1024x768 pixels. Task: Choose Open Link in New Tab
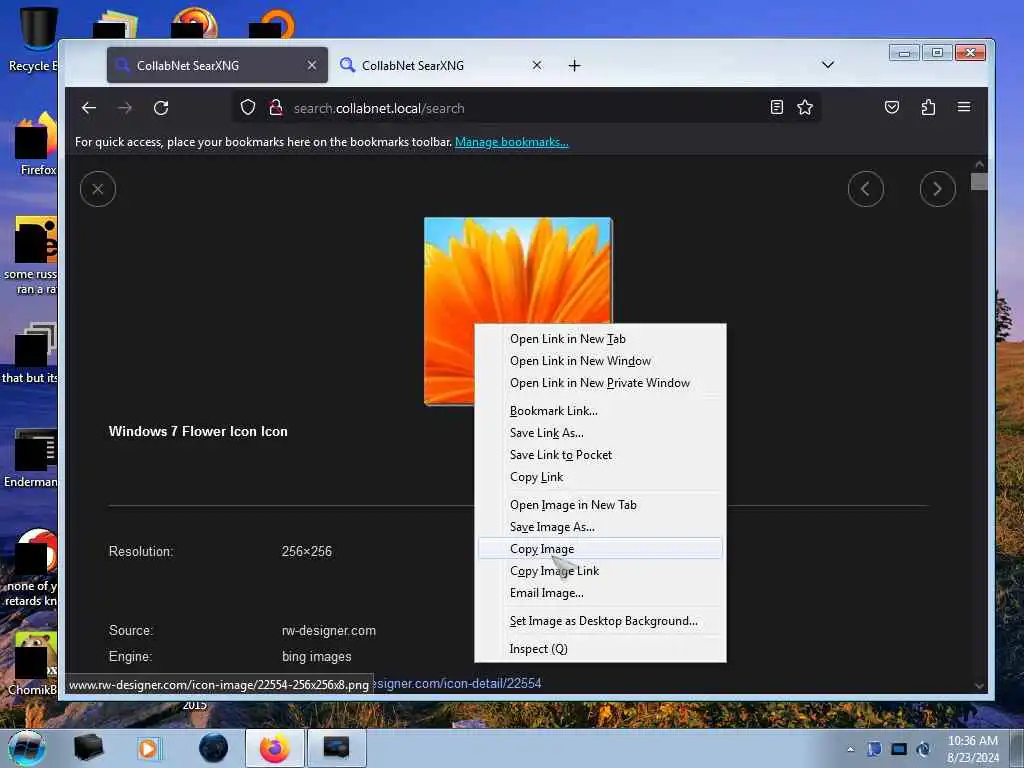(x=600, y=339)
